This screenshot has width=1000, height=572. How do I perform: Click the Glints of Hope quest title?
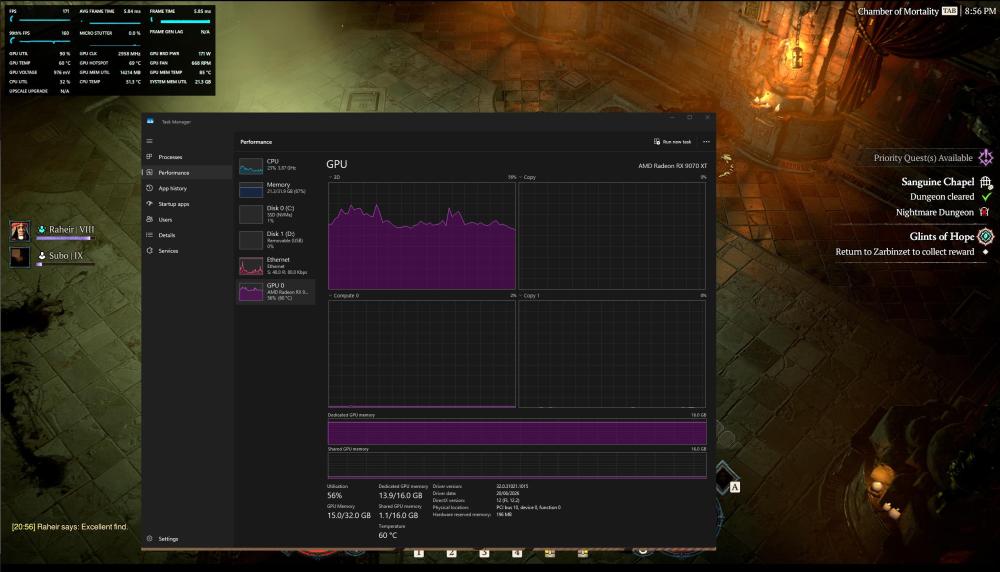coord(942,237)
